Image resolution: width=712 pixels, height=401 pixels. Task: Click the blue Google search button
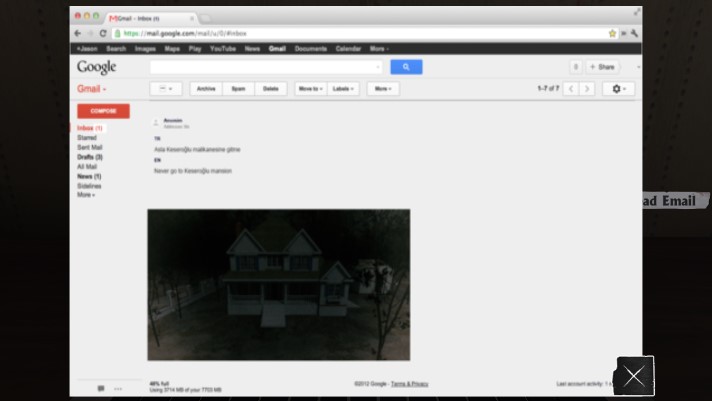point(406,67)
